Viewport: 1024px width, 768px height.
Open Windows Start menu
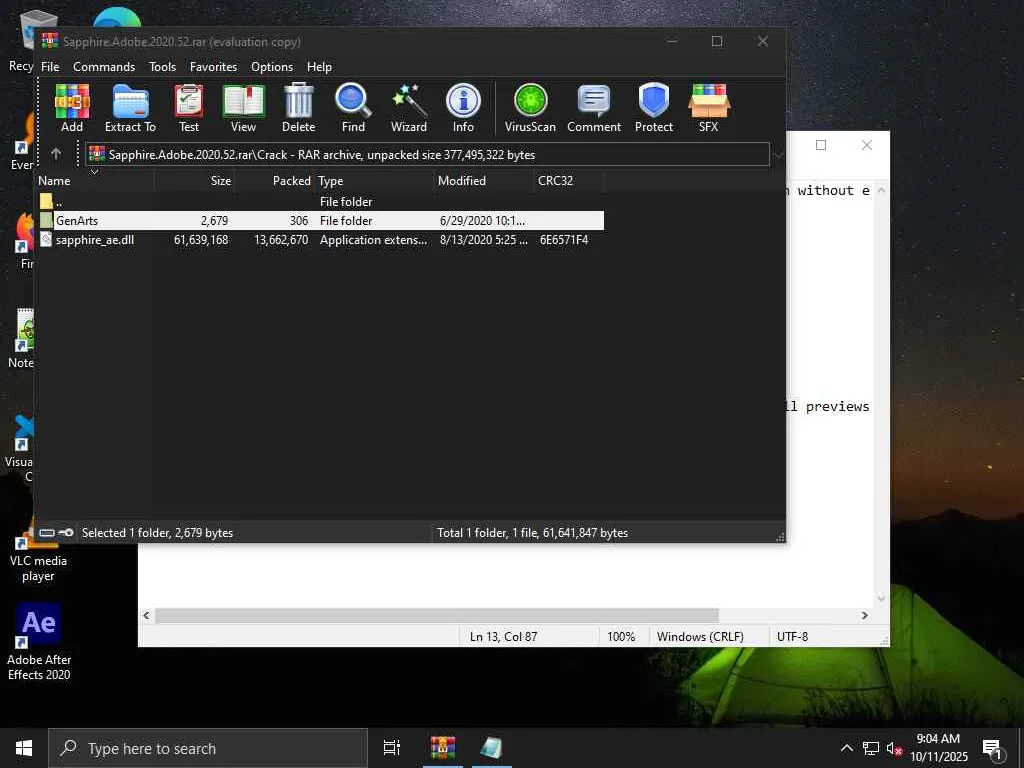(24, 748)
